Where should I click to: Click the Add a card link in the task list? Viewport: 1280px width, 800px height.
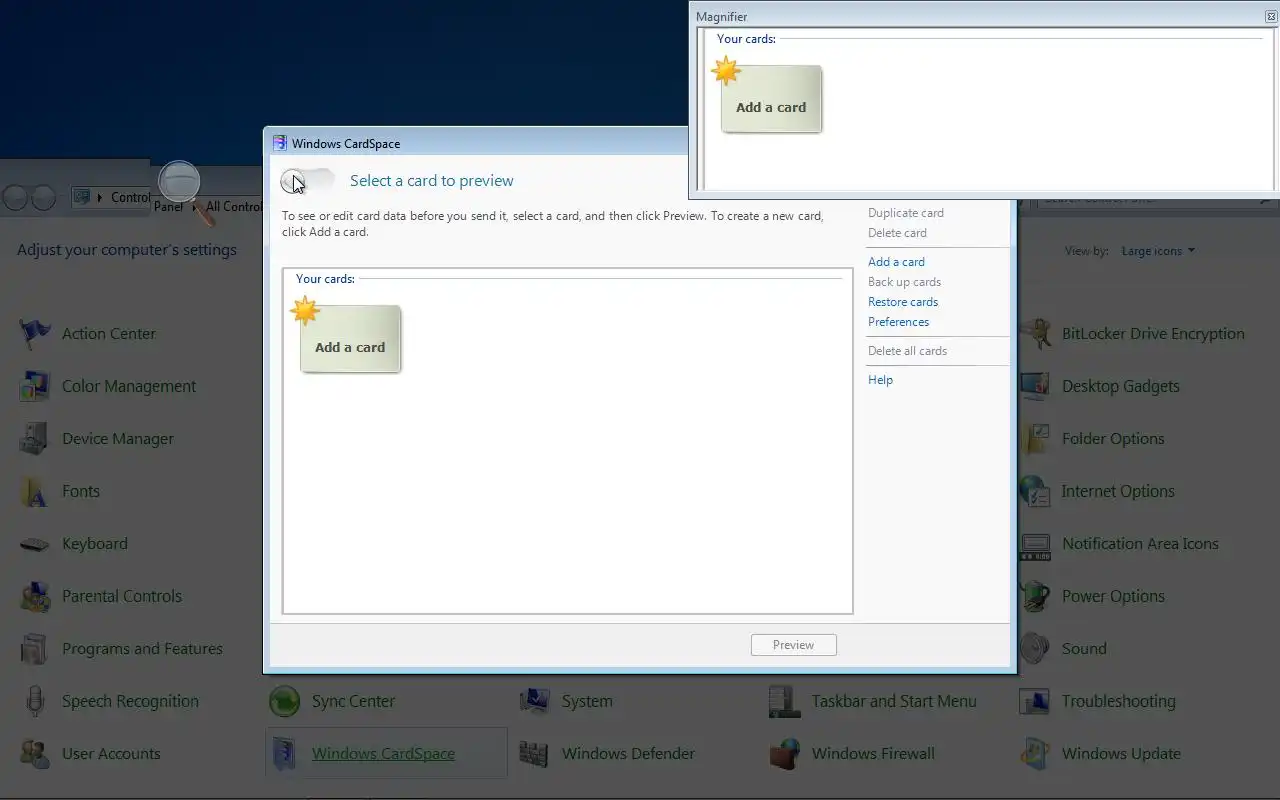pos(896,262)
